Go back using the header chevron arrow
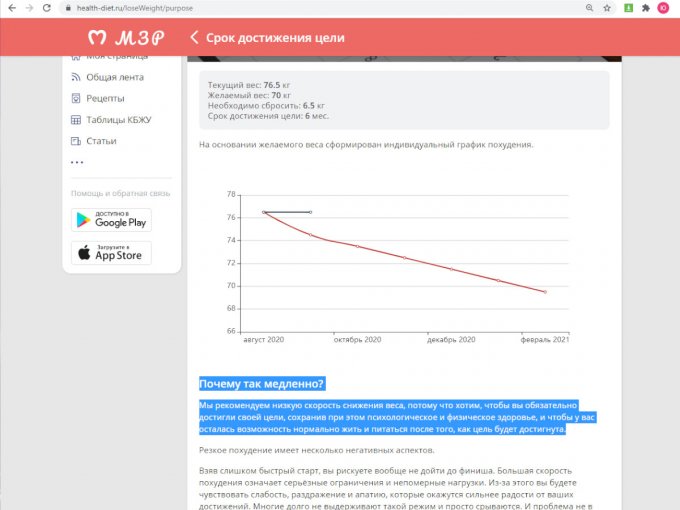The height and width of the screenshot is (510, 680). point(194,38)
